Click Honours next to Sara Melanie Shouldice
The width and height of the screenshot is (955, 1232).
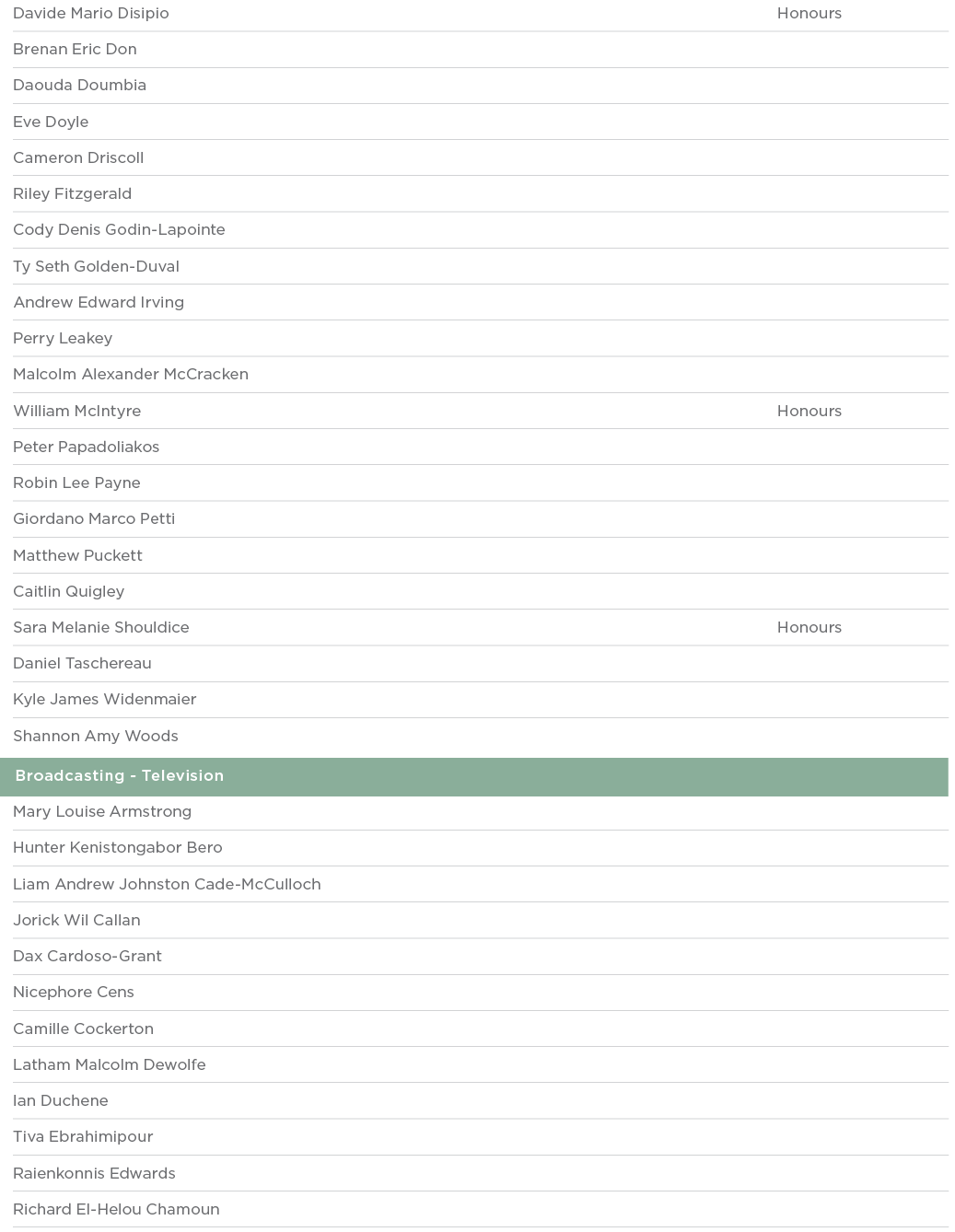(809, 628)
